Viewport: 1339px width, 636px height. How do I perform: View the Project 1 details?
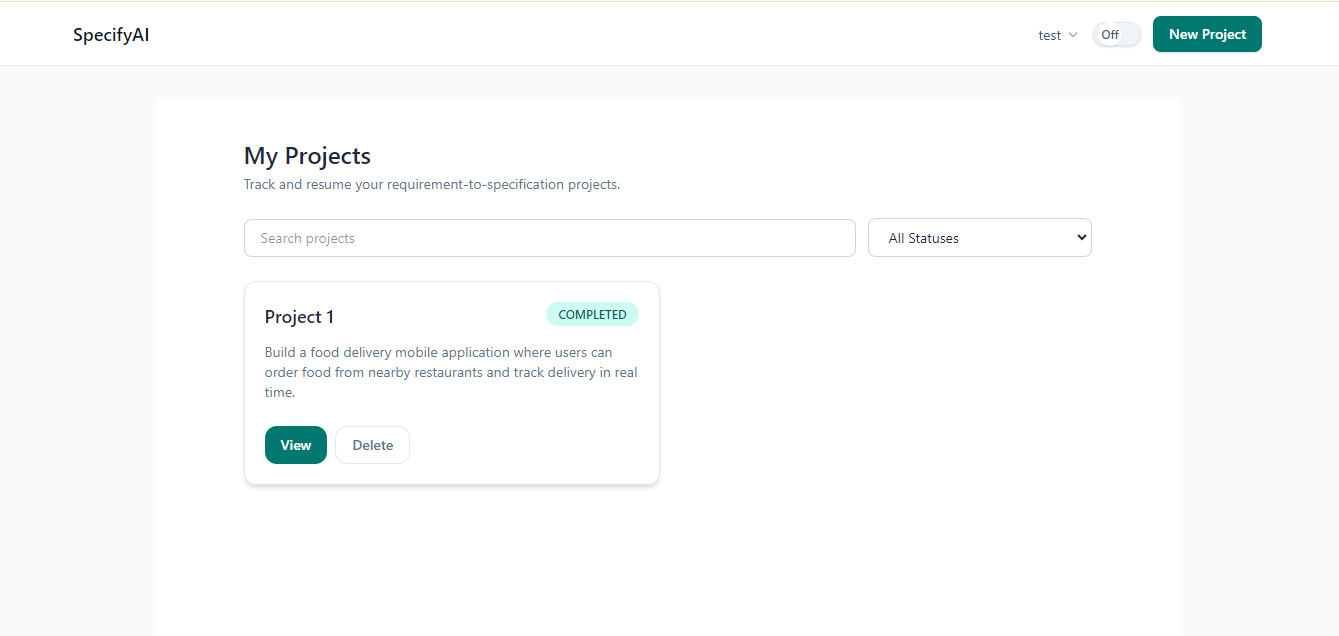click(x=296, y=445)
